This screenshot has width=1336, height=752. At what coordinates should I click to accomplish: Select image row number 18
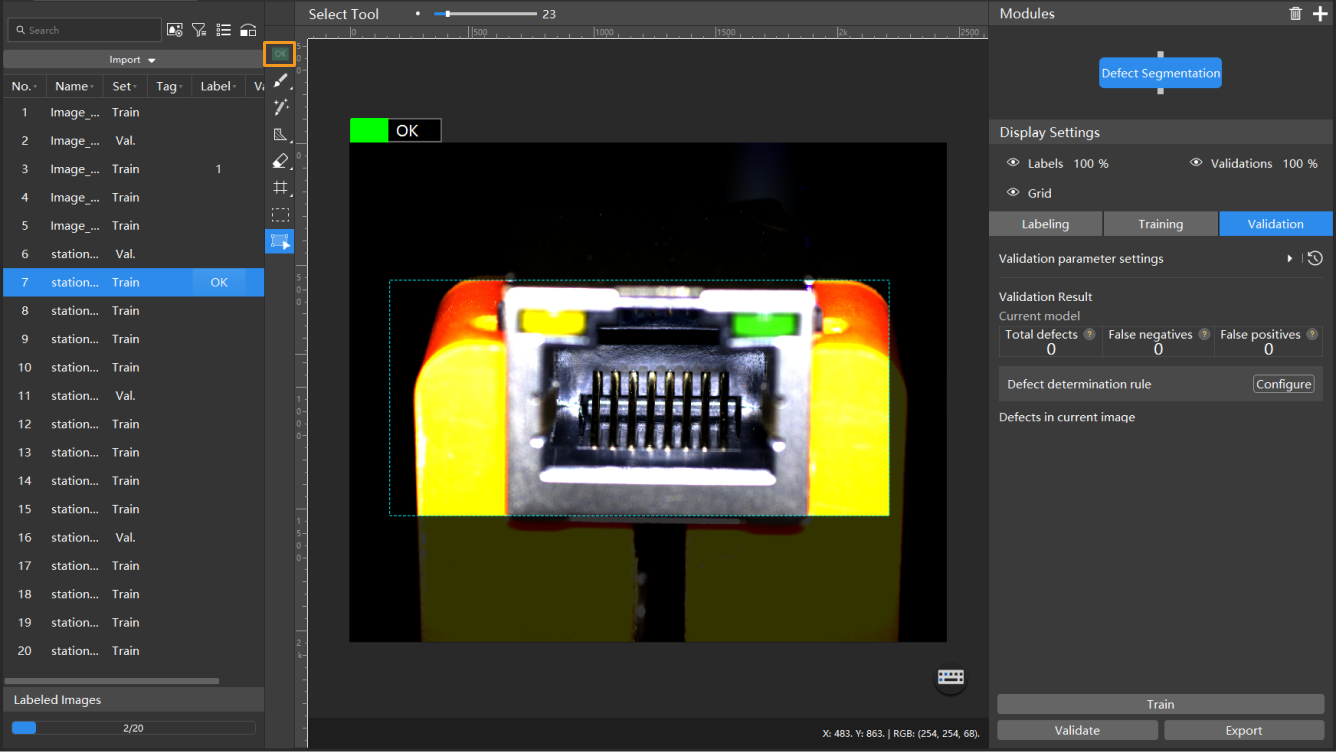133,594
